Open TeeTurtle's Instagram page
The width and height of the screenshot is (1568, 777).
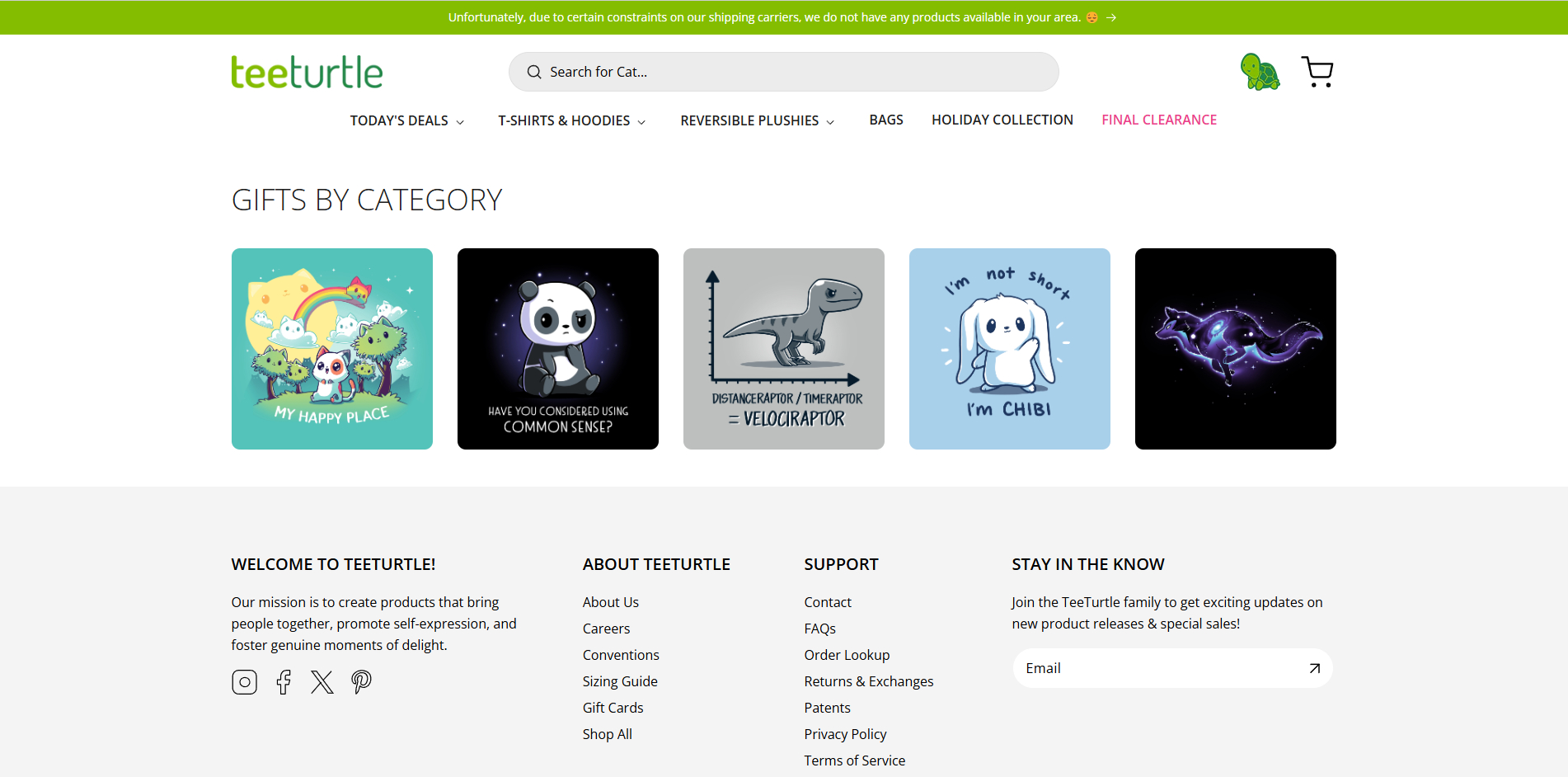click(244, 681)
